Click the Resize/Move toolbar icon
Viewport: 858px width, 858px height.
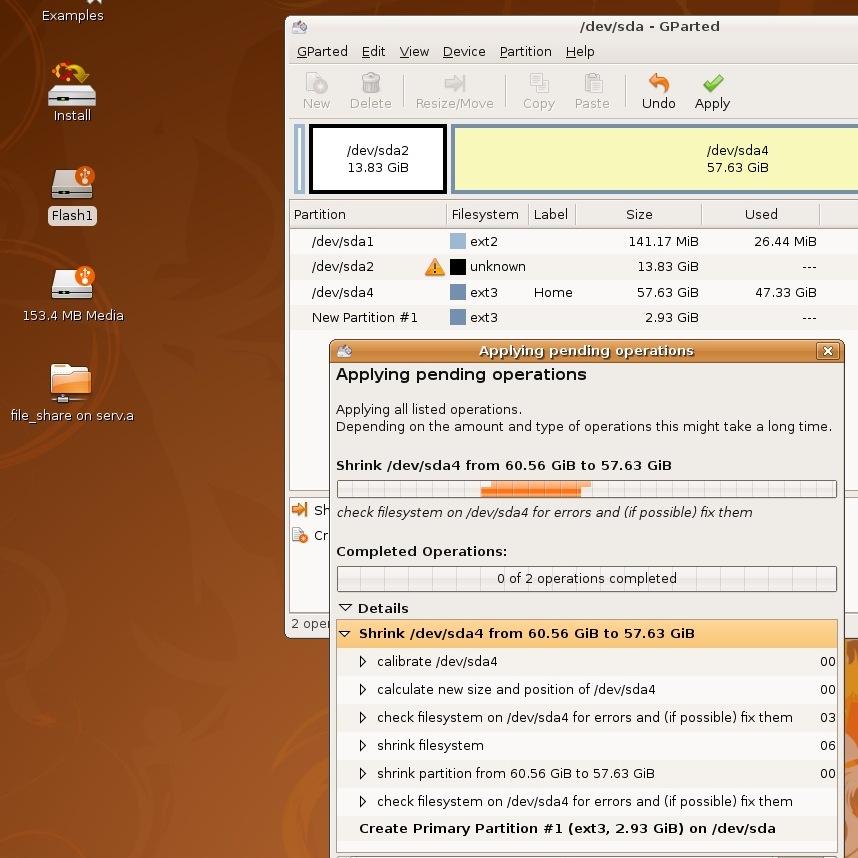click(x=454, y=91)
